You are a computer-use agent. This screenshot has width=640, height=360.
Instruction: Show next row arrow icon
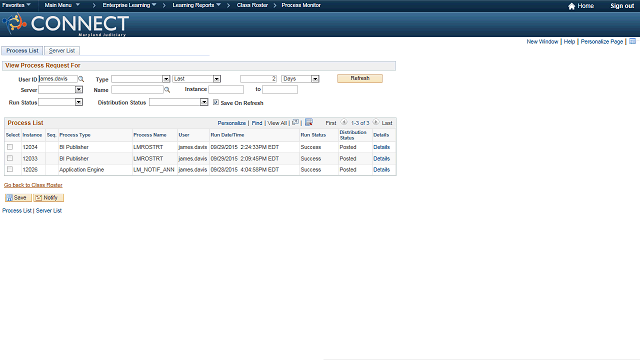point(376,122)
